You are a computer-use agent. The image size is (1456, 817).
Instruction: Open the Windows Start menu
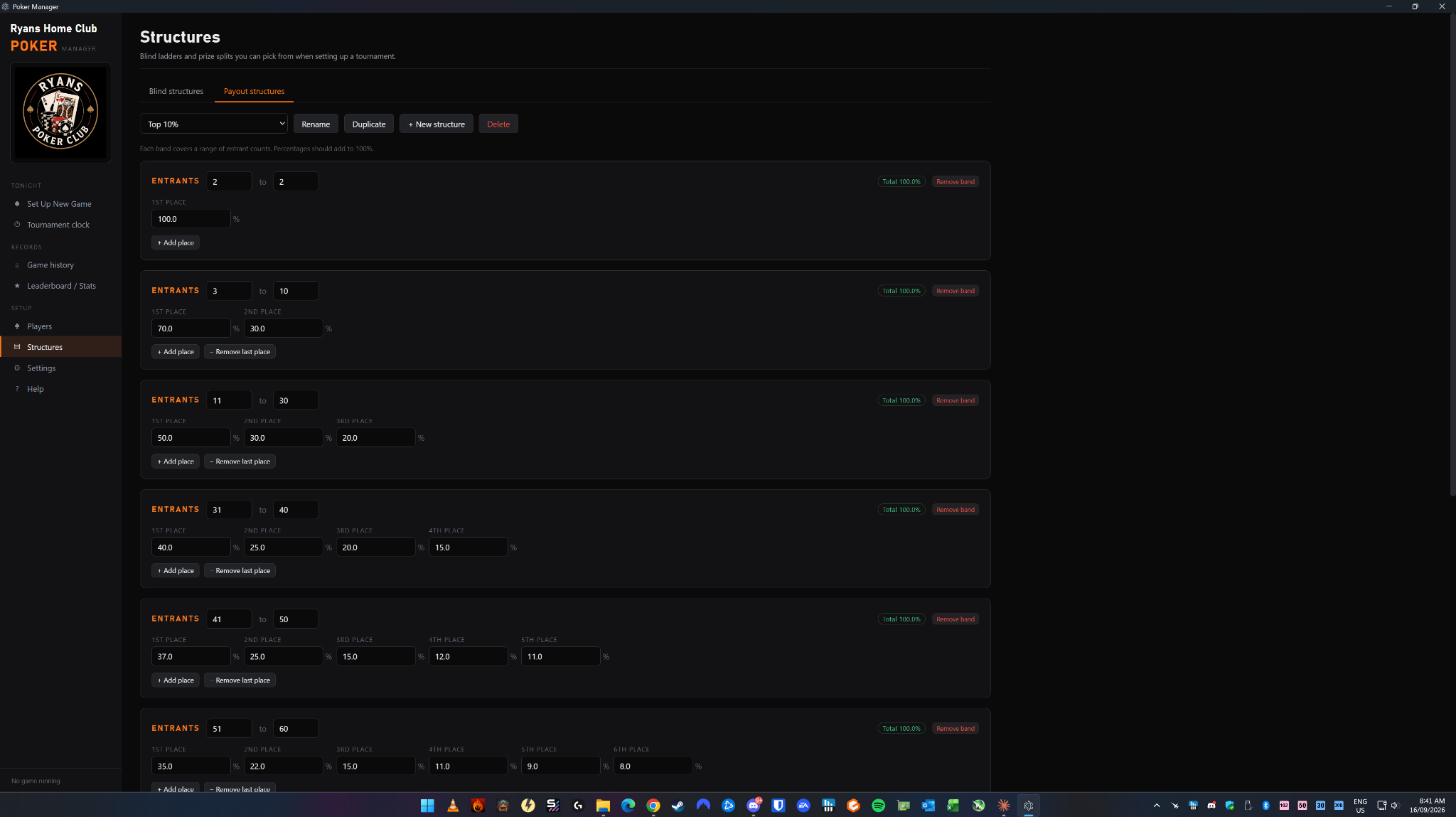tap(427, 805)
